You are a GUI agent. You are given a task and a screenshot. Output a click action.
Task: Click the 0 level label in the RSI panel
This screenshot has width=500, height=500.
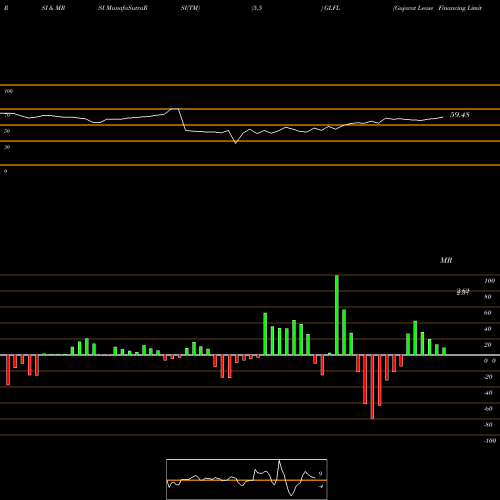[x=5, y=171]
